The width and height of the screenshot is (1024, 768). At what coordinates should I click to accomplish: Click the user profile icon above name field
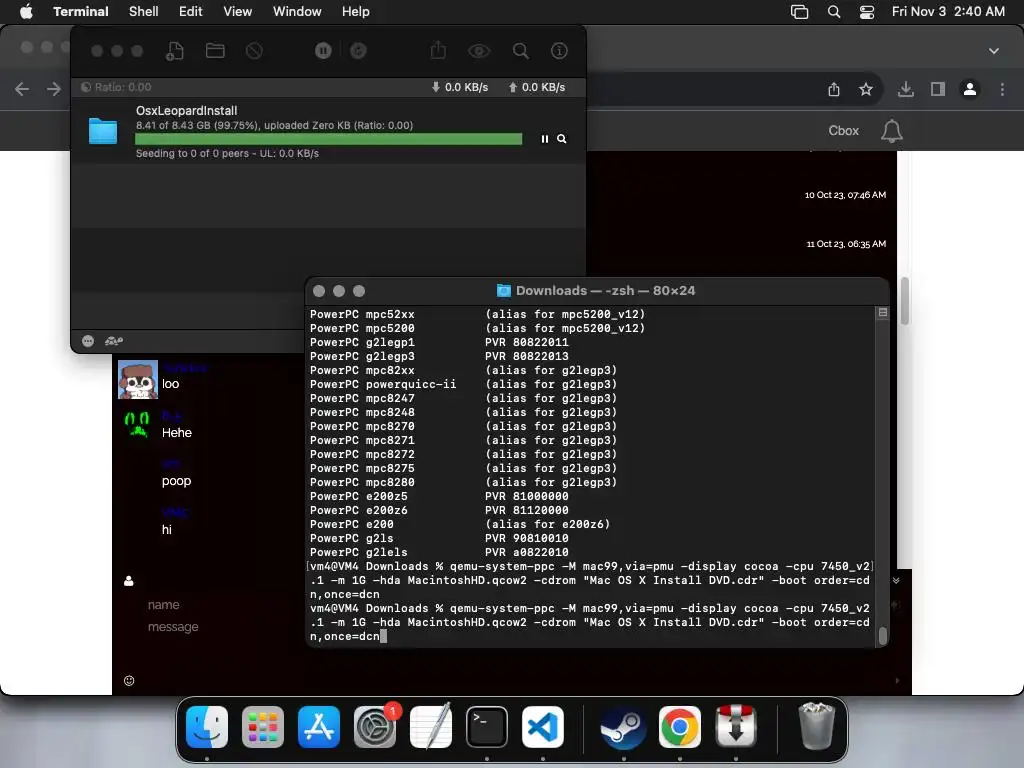pos(129,581)
